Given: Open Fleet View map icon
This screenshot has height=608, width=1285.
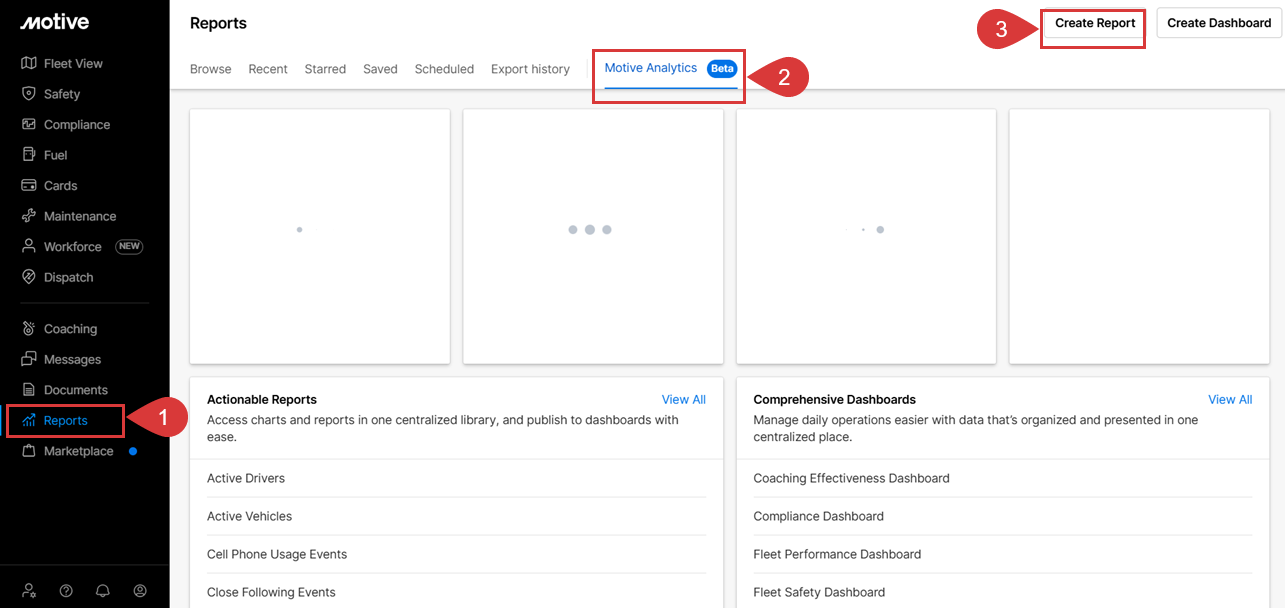Looking at the screenshot, I should point(29,63).
